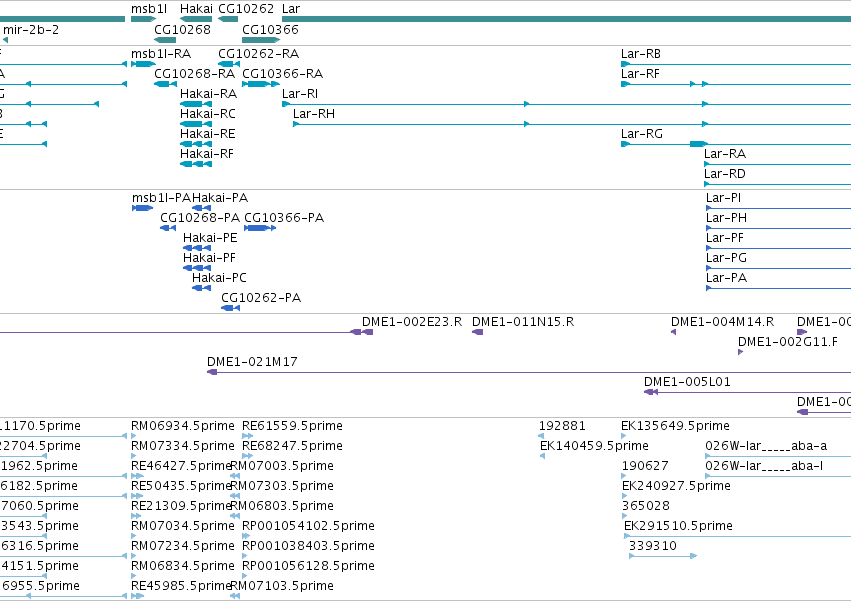Click the 192881 feature label

click(562, 426)
